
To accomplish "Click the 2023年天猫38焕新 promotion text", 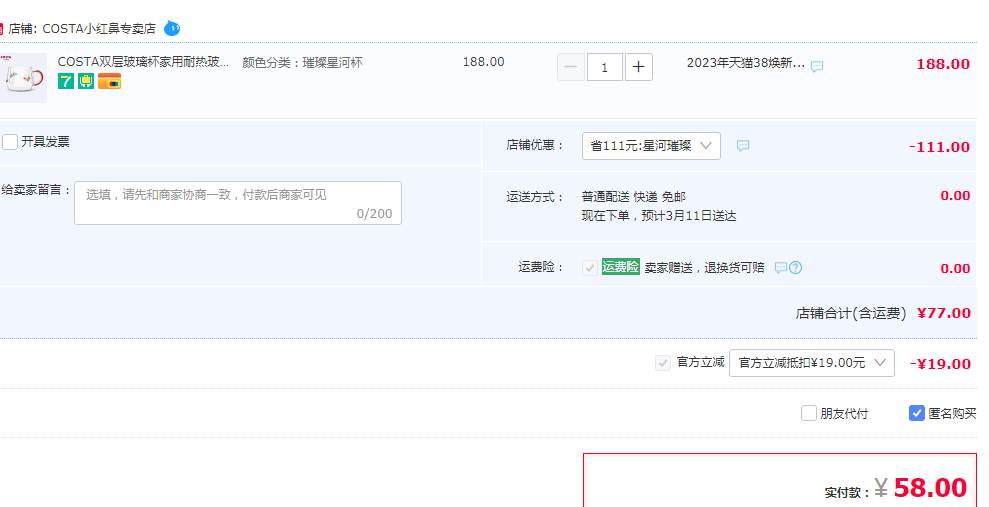I will point(746,63).
